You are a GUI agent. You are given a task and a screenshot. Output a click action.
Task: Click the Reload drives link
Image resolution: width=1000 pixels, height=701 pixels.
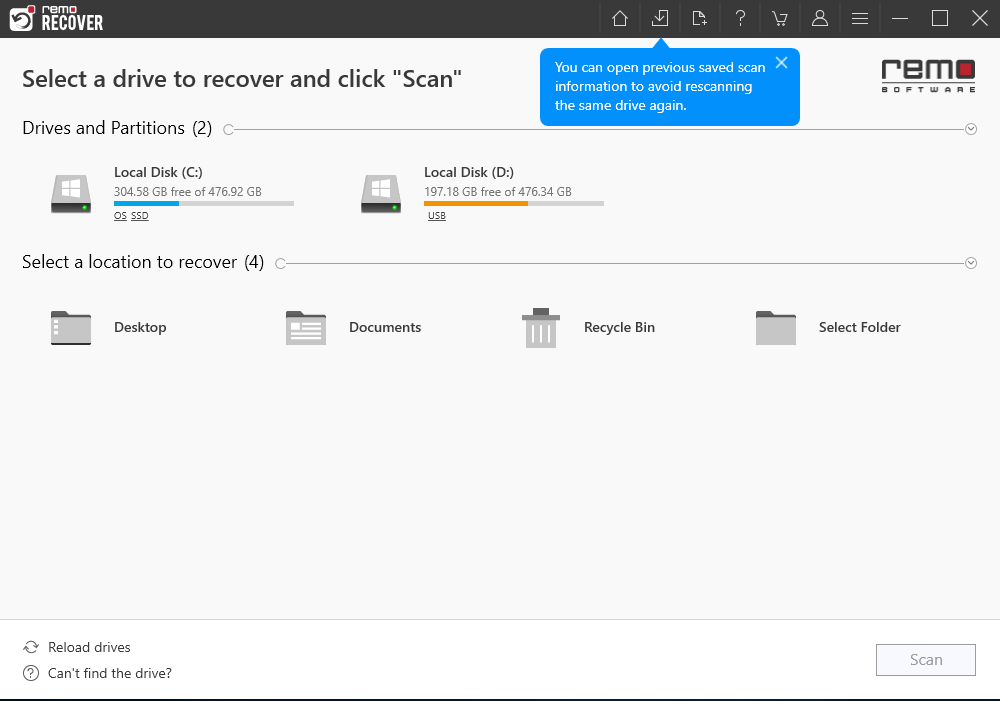point(89,647)
